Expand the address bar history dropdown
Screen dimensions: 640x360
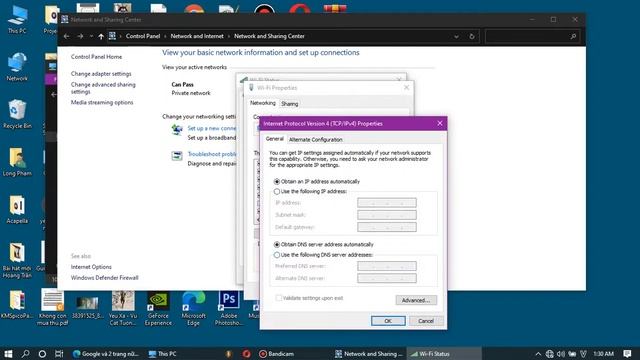coord(456,36)
